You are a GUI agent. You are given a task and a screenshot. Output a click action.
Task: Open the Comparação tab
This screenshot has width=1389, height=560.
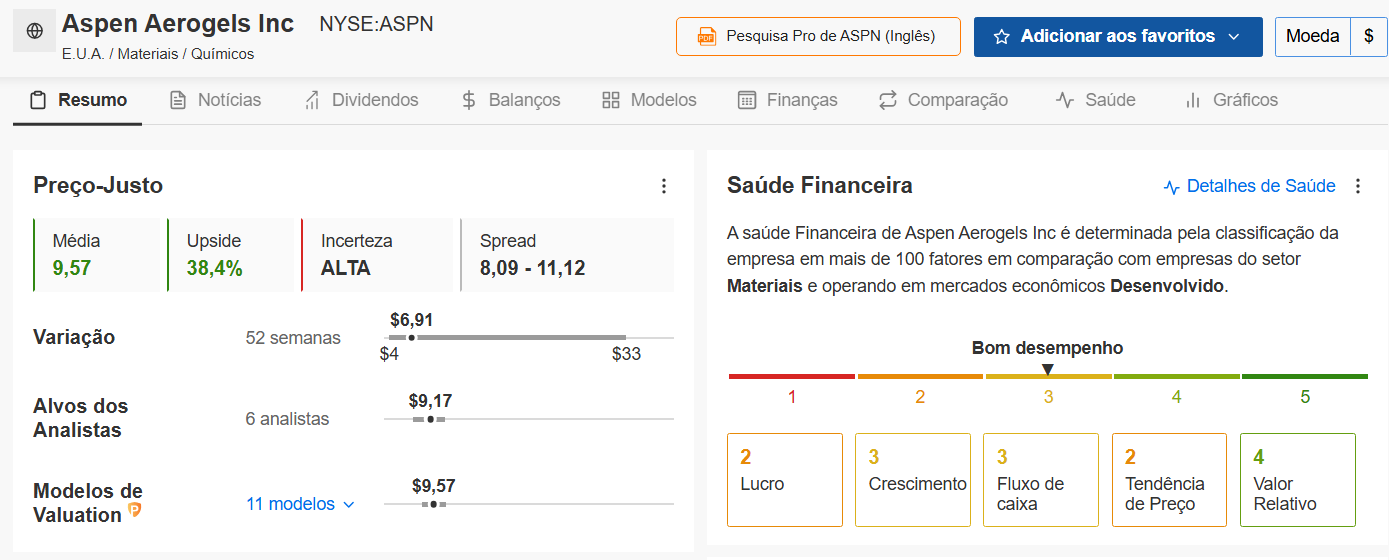tap(943, 100)
